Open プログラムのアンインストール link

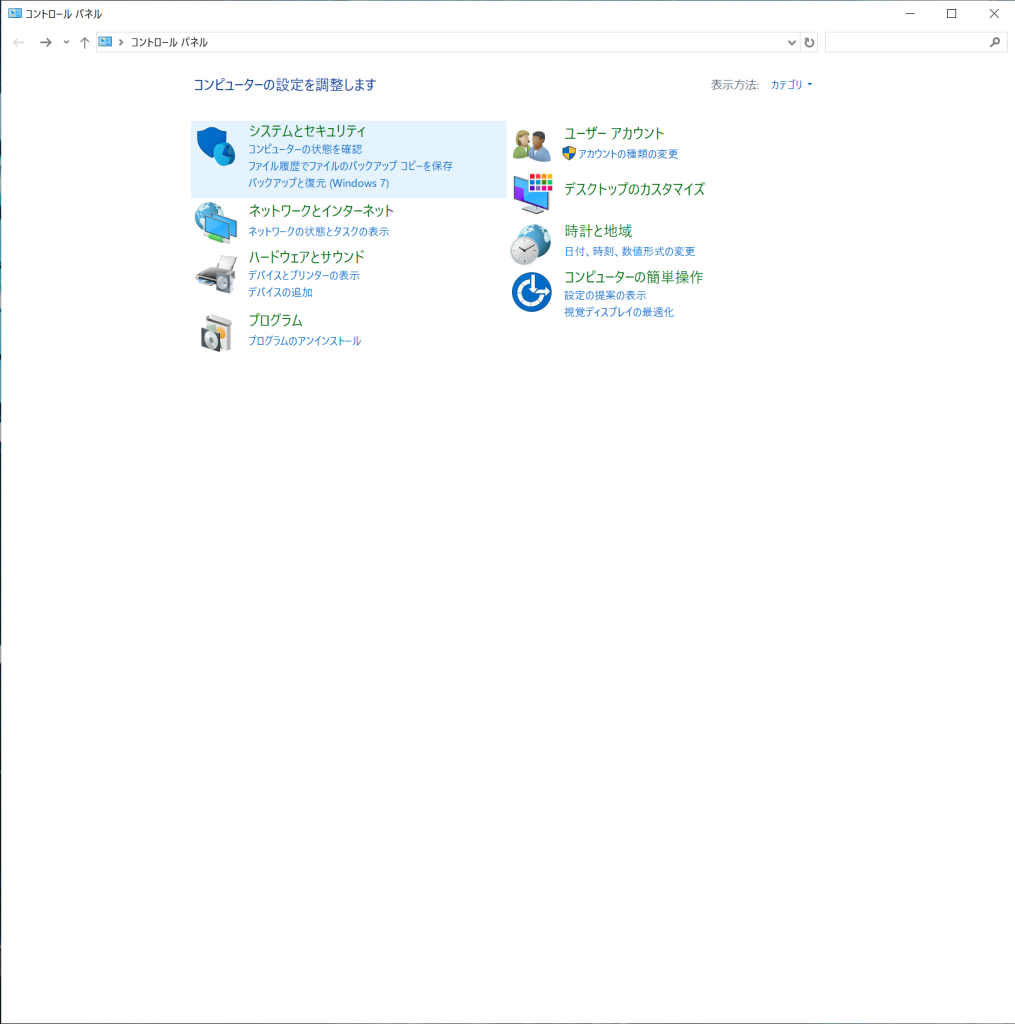tap(304, 341)
